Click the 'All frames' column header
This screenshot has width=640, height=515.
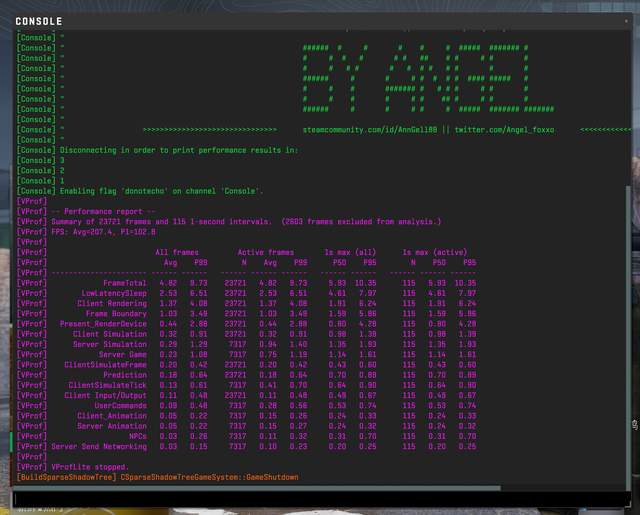coord(177,252)
